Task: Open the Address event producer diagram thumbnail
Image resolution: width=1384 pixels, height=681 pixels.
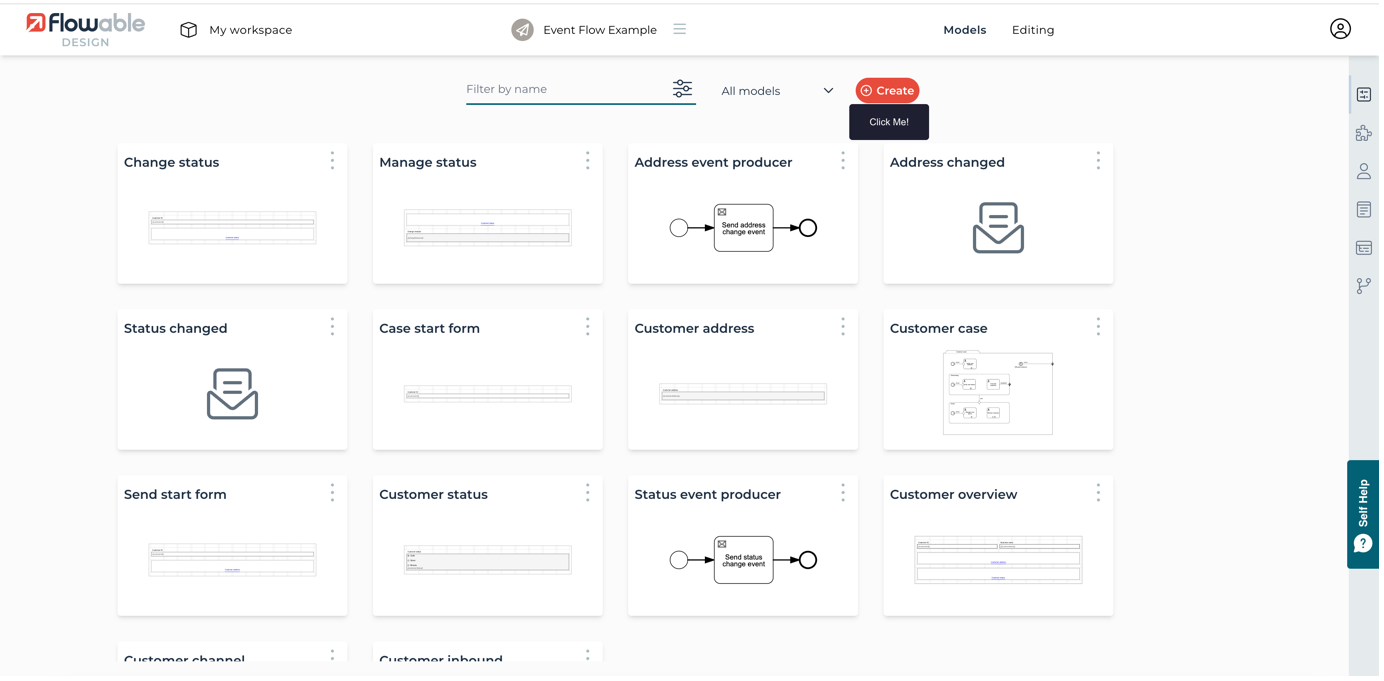Action: 743,228
